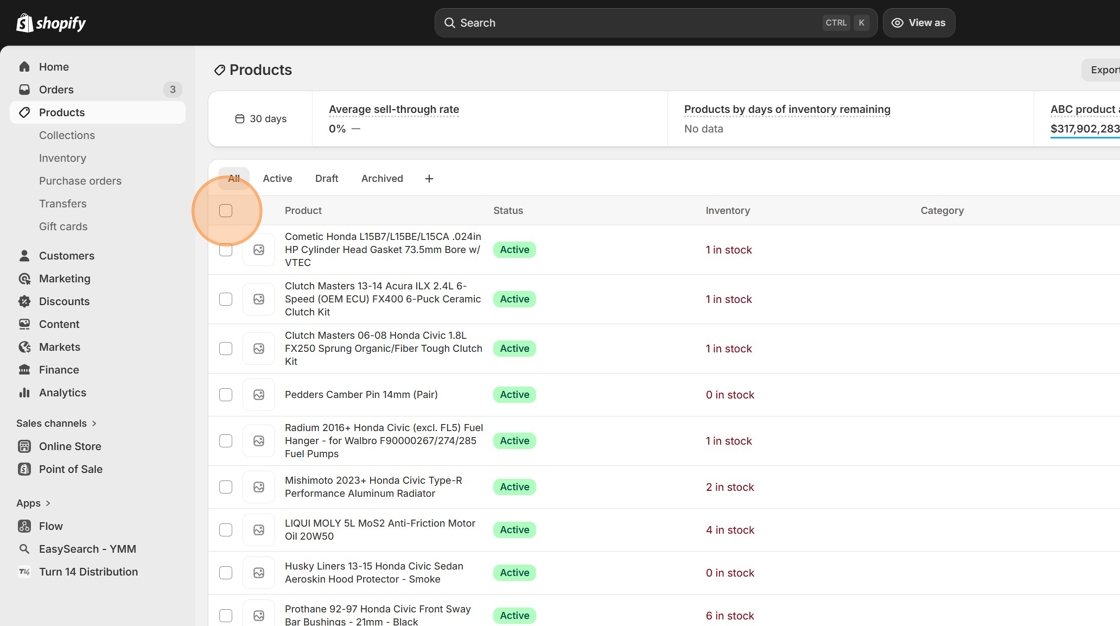Open the 30 days date range picker
The width and height of the screenshot is (1120, 626).
261,119
